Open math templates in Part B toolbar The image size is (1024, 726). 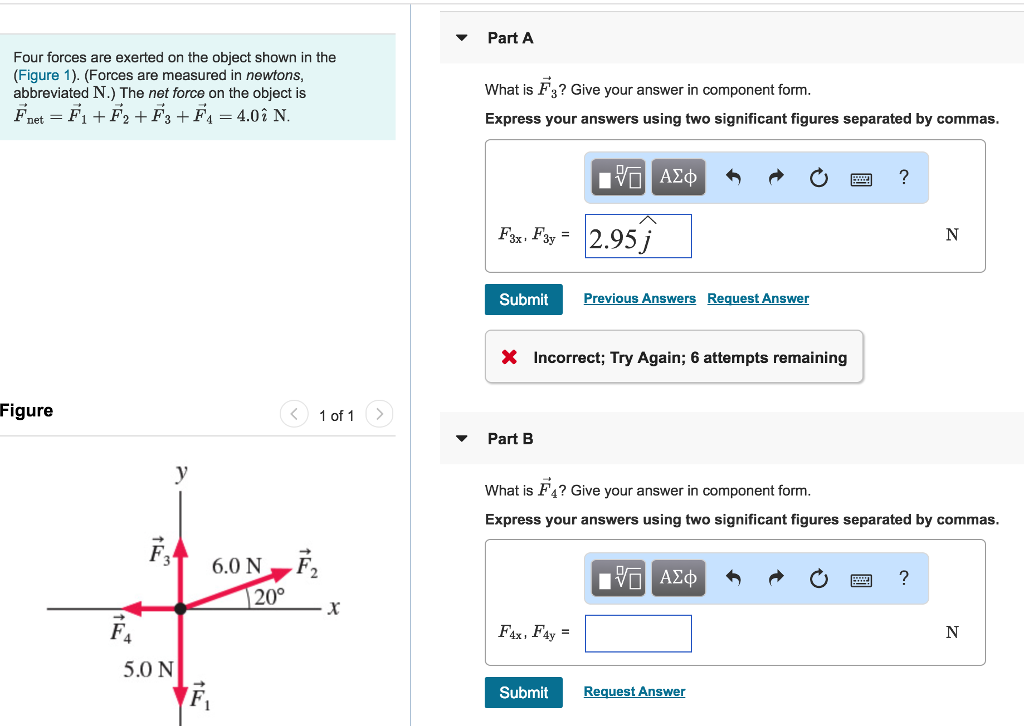(617, 577)
